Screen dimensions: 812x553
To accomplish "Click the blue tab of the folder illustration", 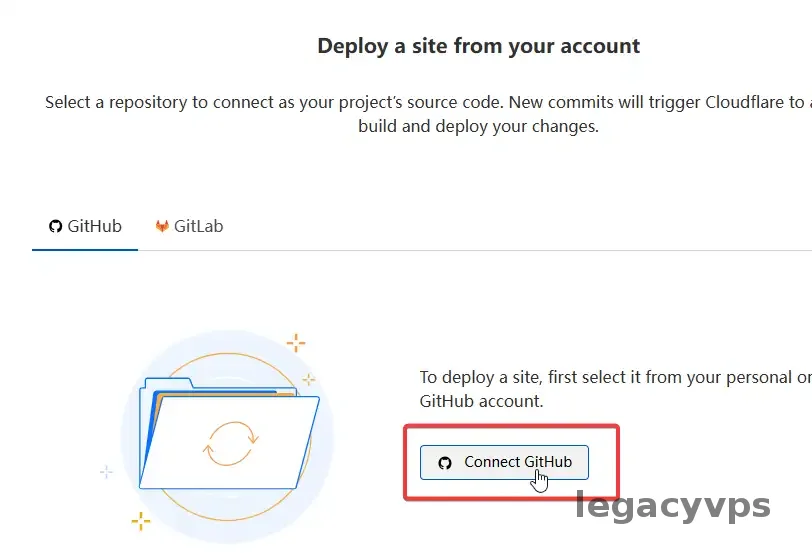I will (x=167, y=383).
